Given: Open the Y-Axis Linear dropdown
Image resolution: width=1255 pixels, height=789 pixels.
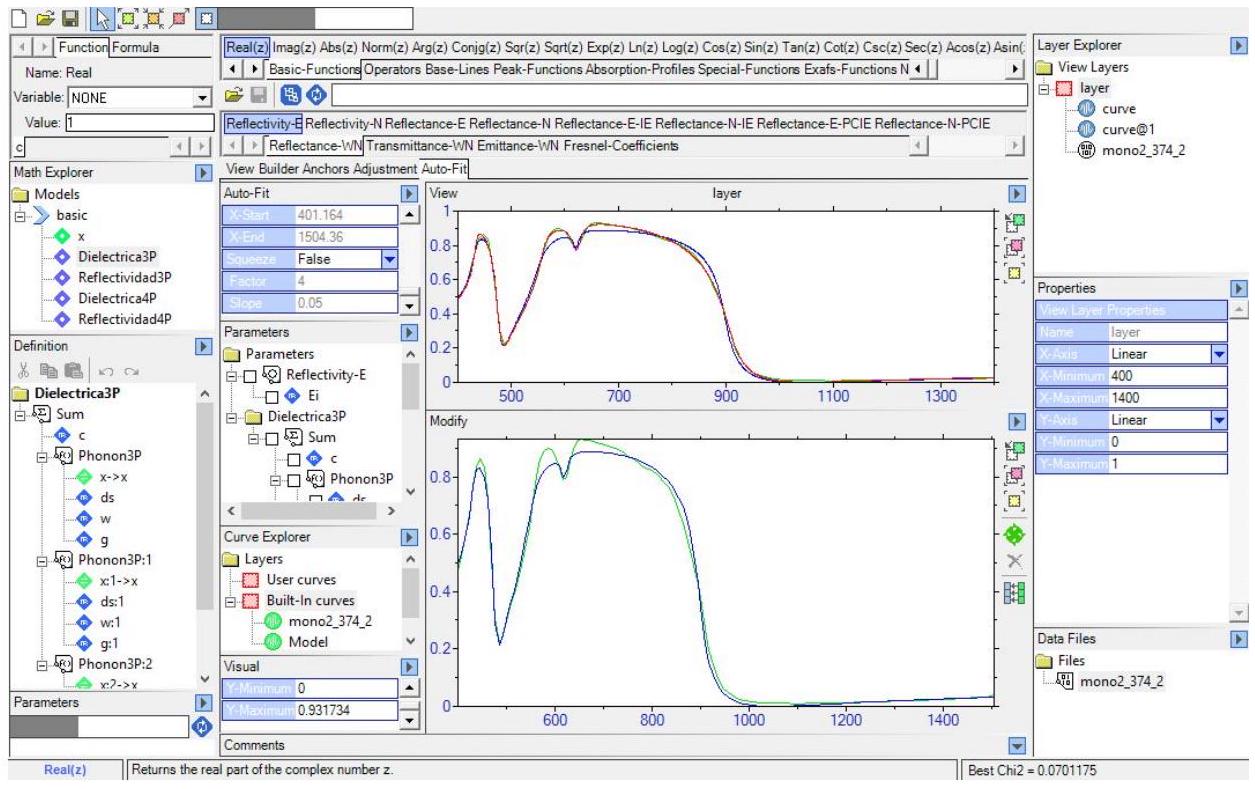Looking at the screenshot, I should 1218,419.
